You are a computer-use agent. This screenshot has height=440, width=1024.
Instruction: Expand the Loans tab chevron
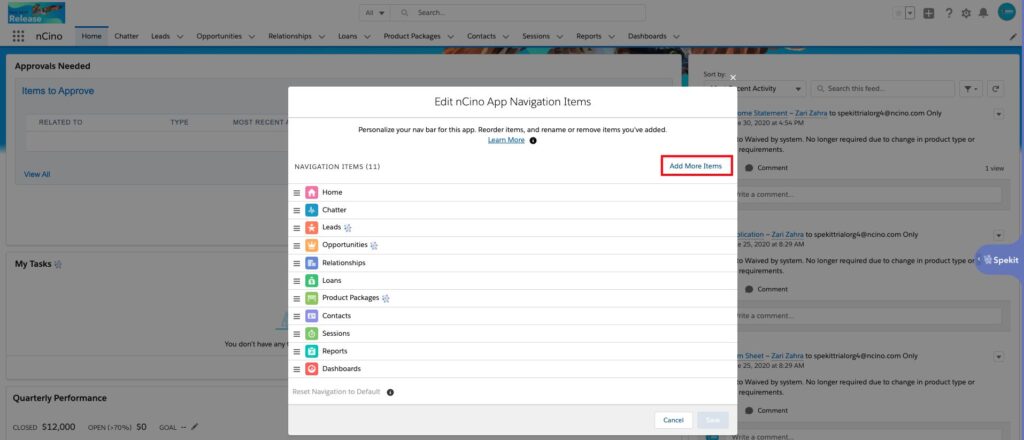coord(367,37)
